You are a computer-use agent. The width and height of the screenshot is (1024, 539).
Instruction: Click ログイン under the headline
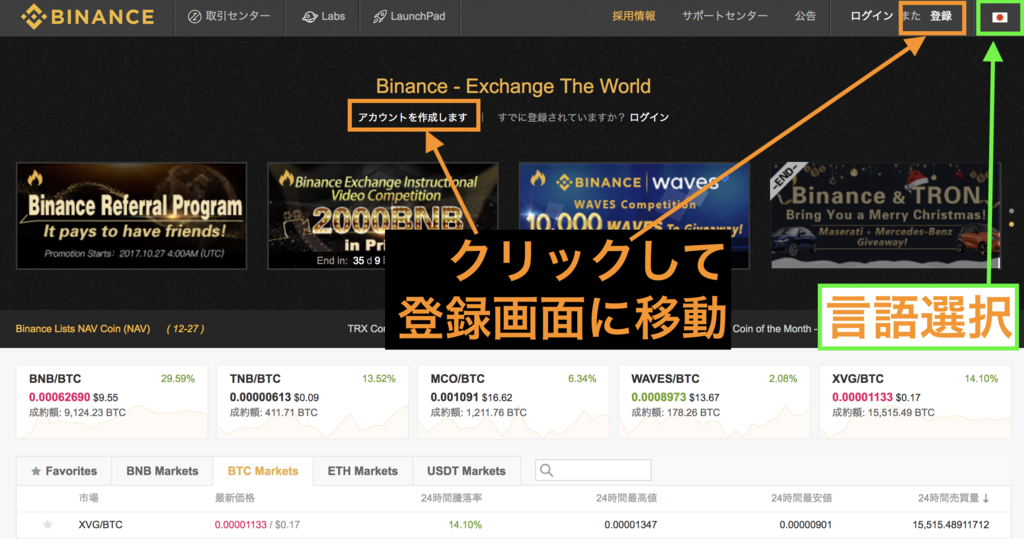click(649, 118)
